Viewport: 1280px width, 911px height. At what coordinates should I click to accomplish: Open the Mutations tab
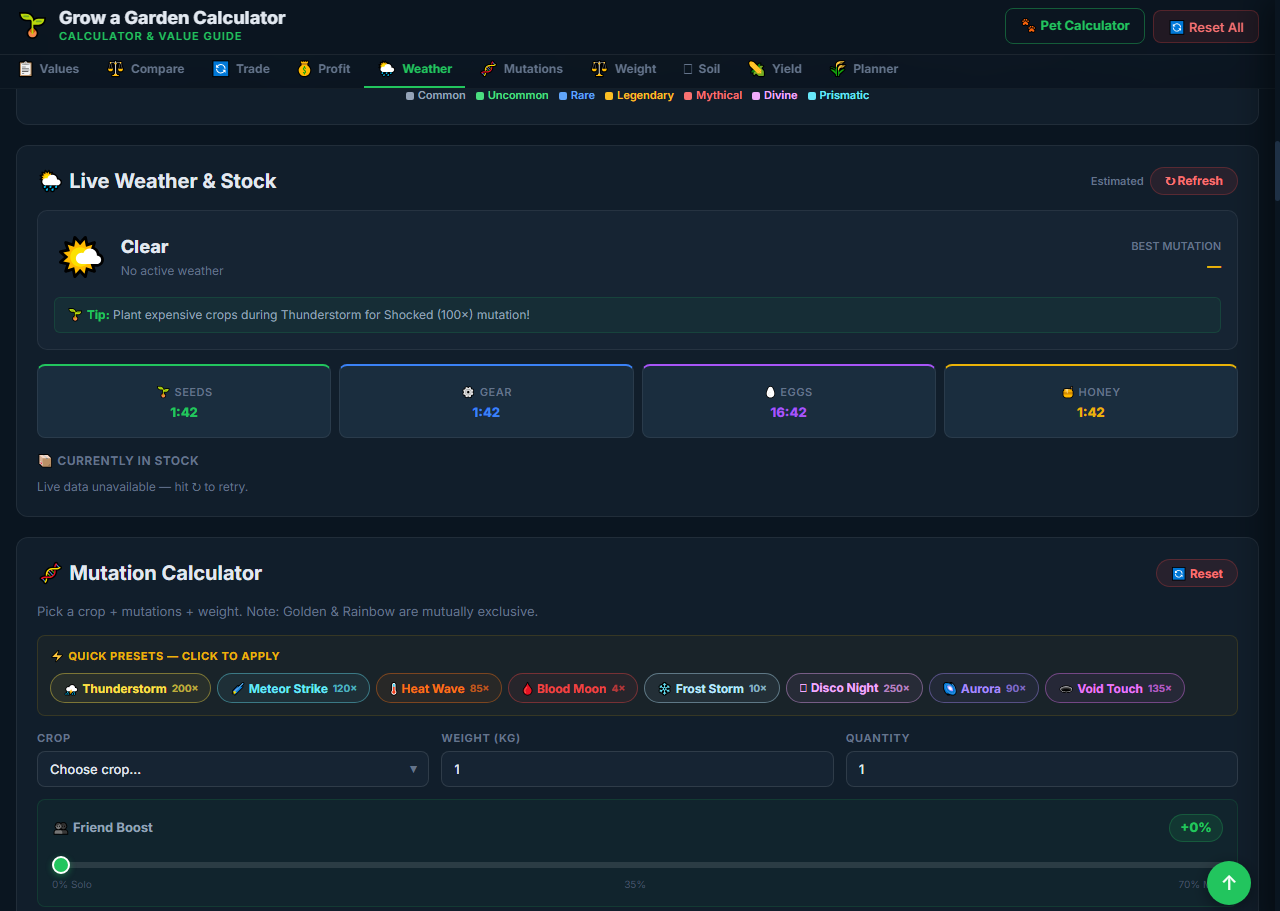coord(521,69)
